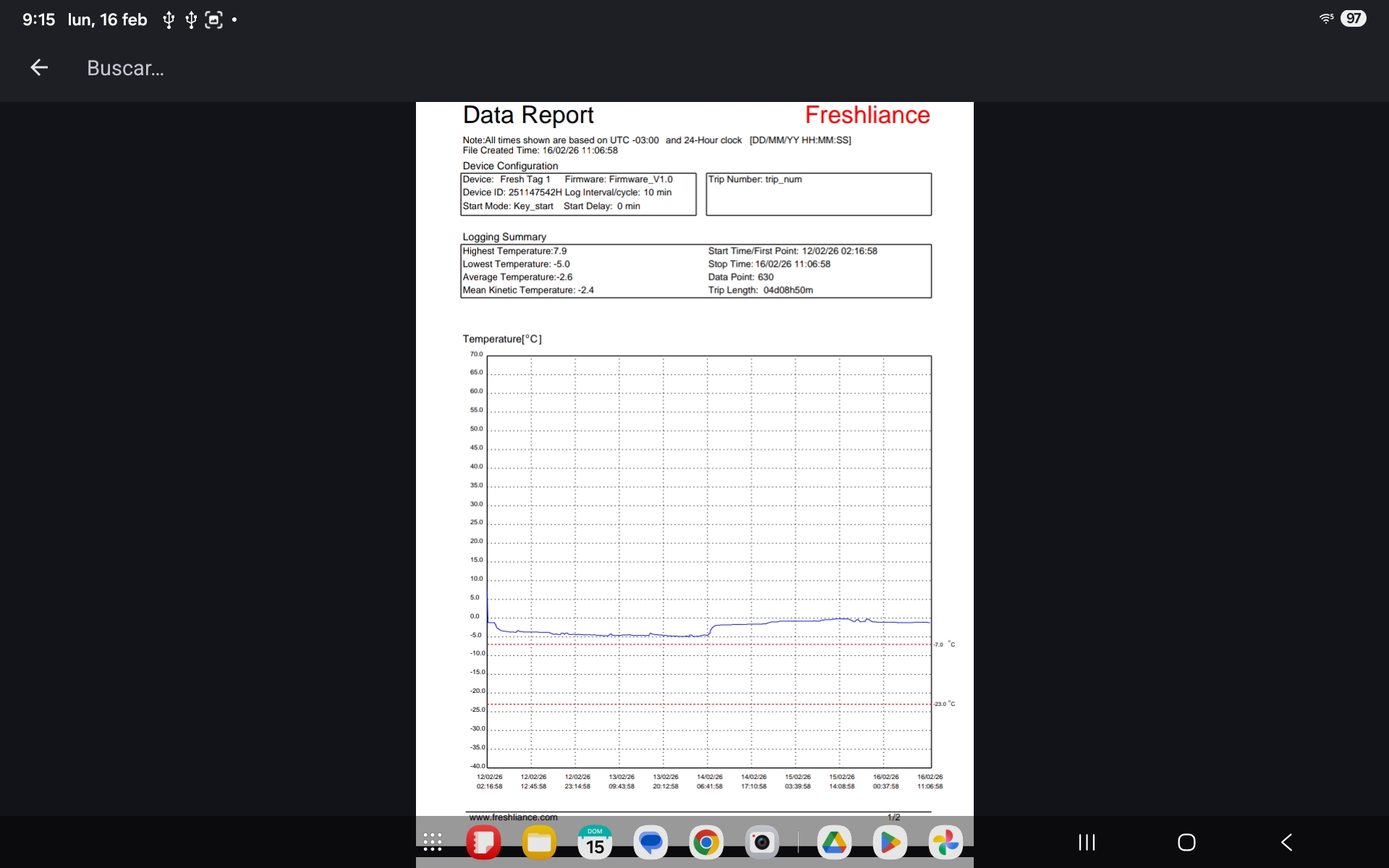Open Google Drive from taskbar

[834, 842]
